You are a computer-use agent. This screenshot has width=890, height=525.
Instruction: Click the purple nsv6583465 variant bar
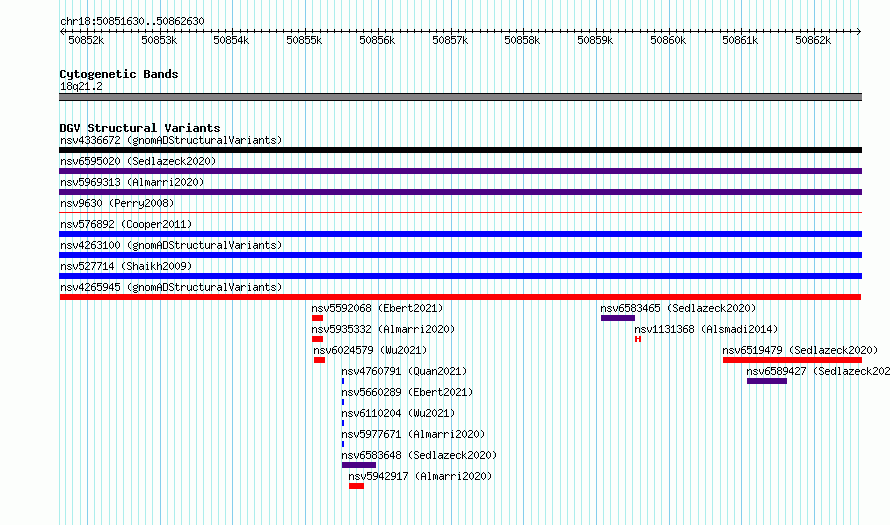coord(618,318)
